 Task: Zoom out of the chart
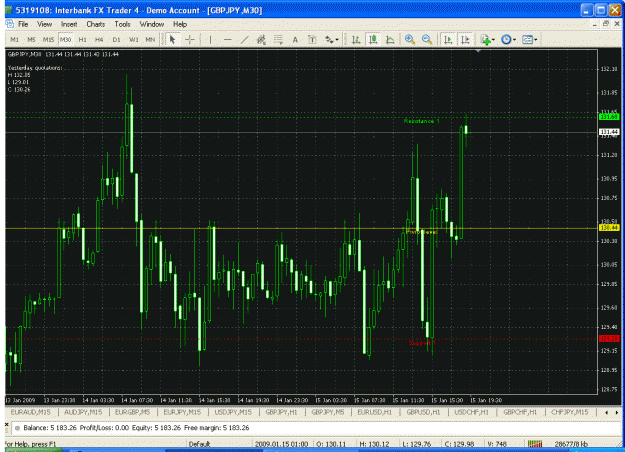click(426, 39)
